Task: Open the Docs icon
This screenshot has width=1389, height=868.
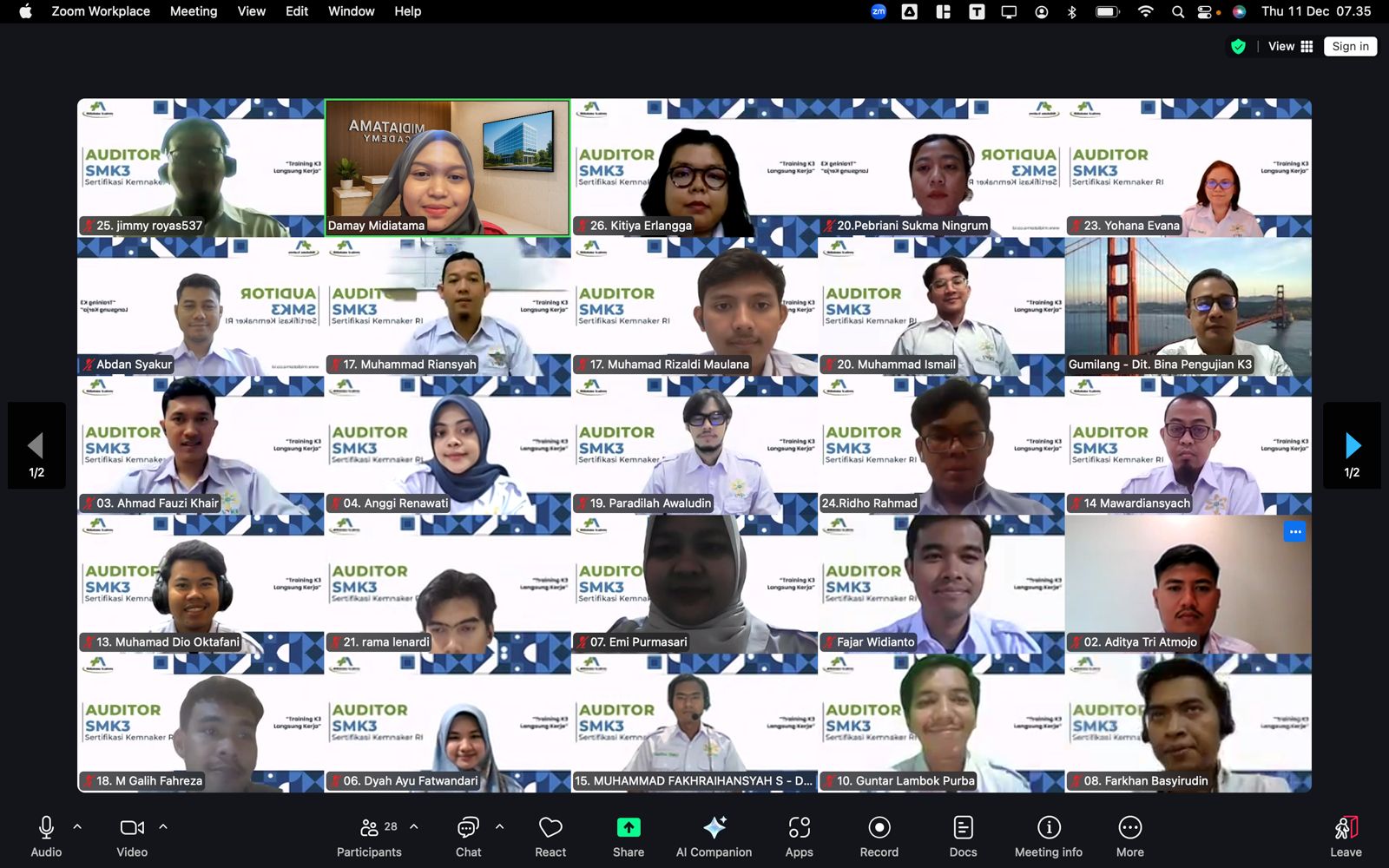Action: 963,828
